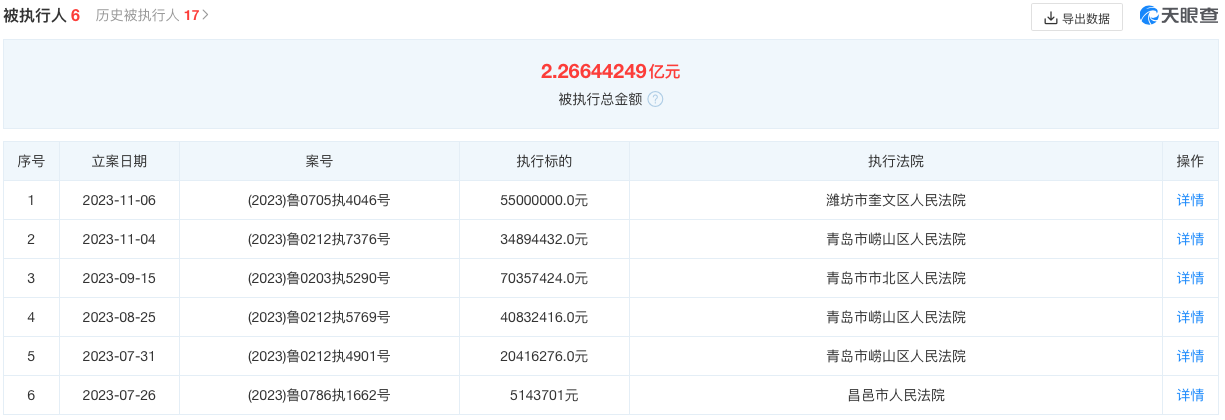This screenshot has height=420, width=1225.
Task: Click the 立案日期 column header
Action: point(119,161)
